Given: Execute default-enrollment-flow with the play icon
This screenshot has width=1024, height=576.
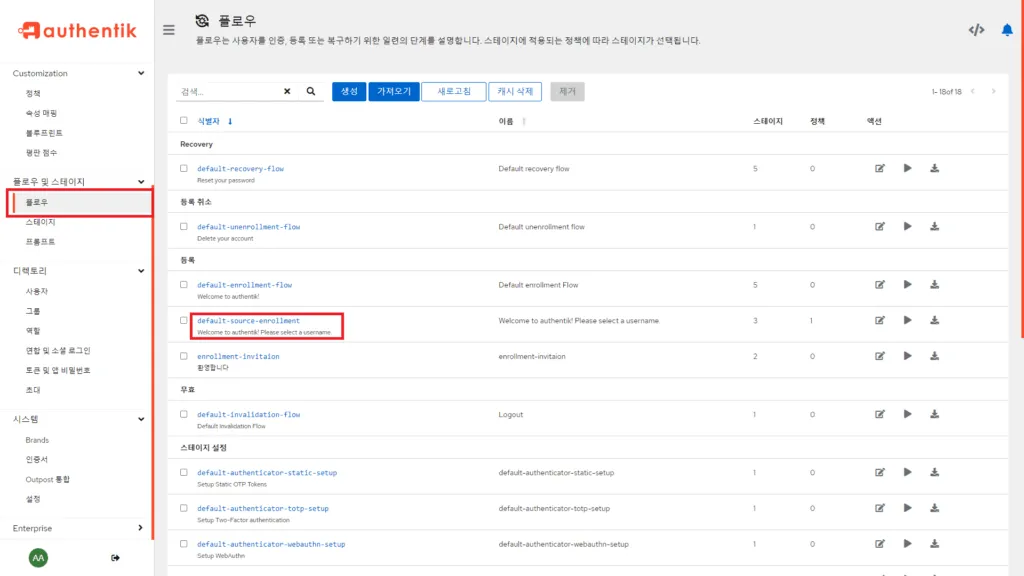Looking at the screenshot, I should point(907,284).
